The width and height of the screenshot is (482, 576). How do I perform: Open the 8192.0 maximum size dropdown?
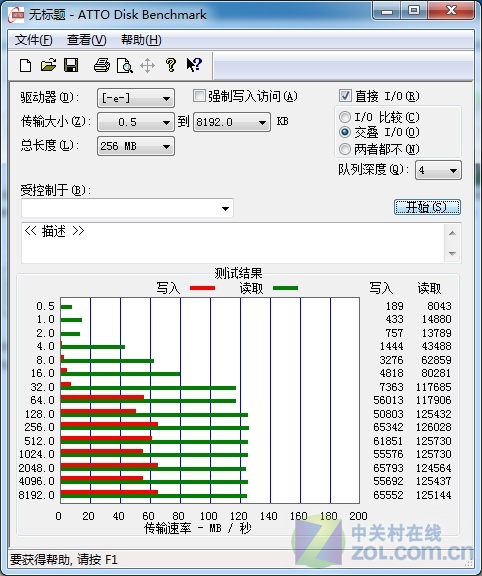point(232,122)
